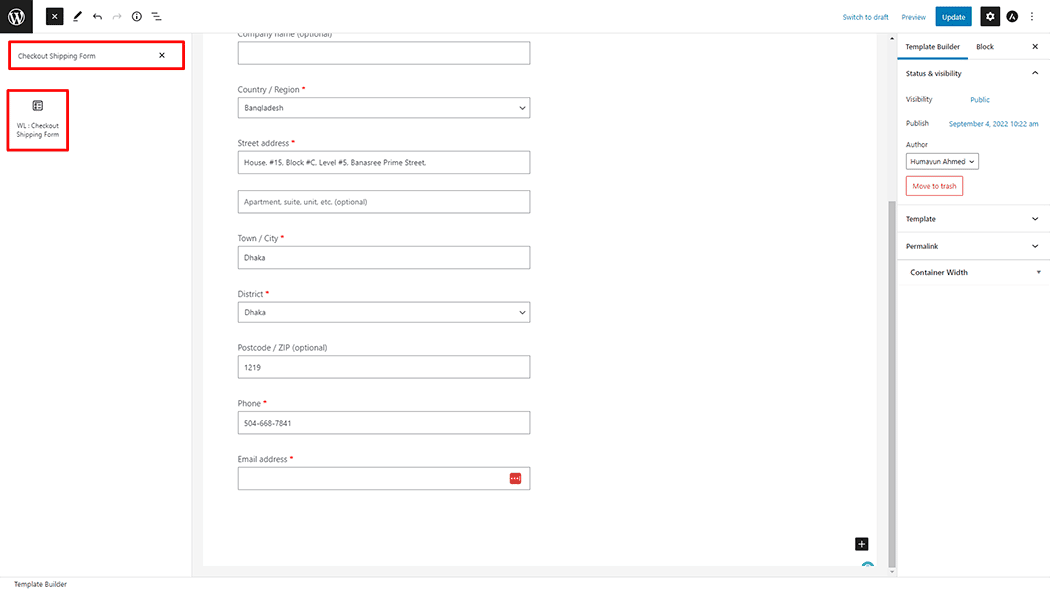Expand the Permalink panel
The height and width of the screenshot is (590, 1050).
coord(972,246)
